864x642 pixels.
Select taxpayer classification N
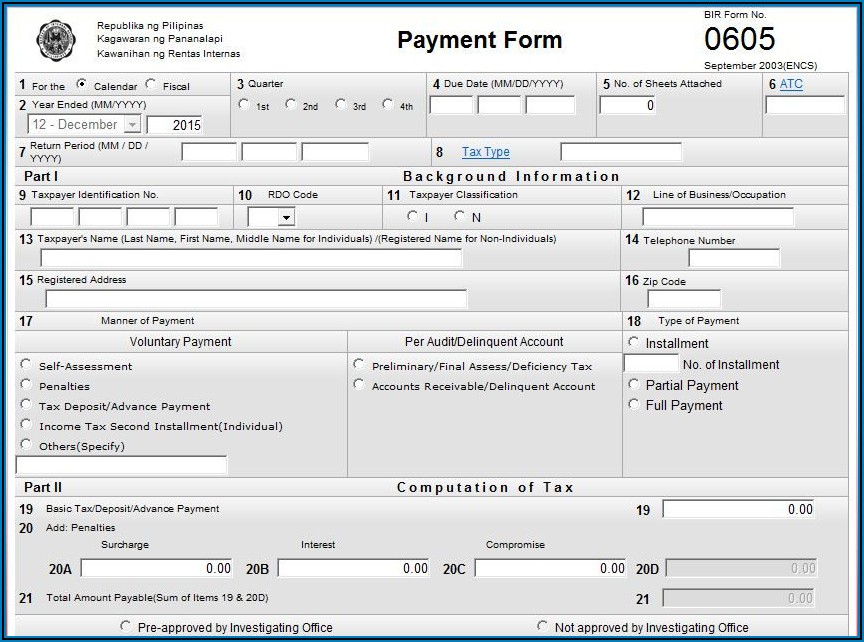coord(460,216)
